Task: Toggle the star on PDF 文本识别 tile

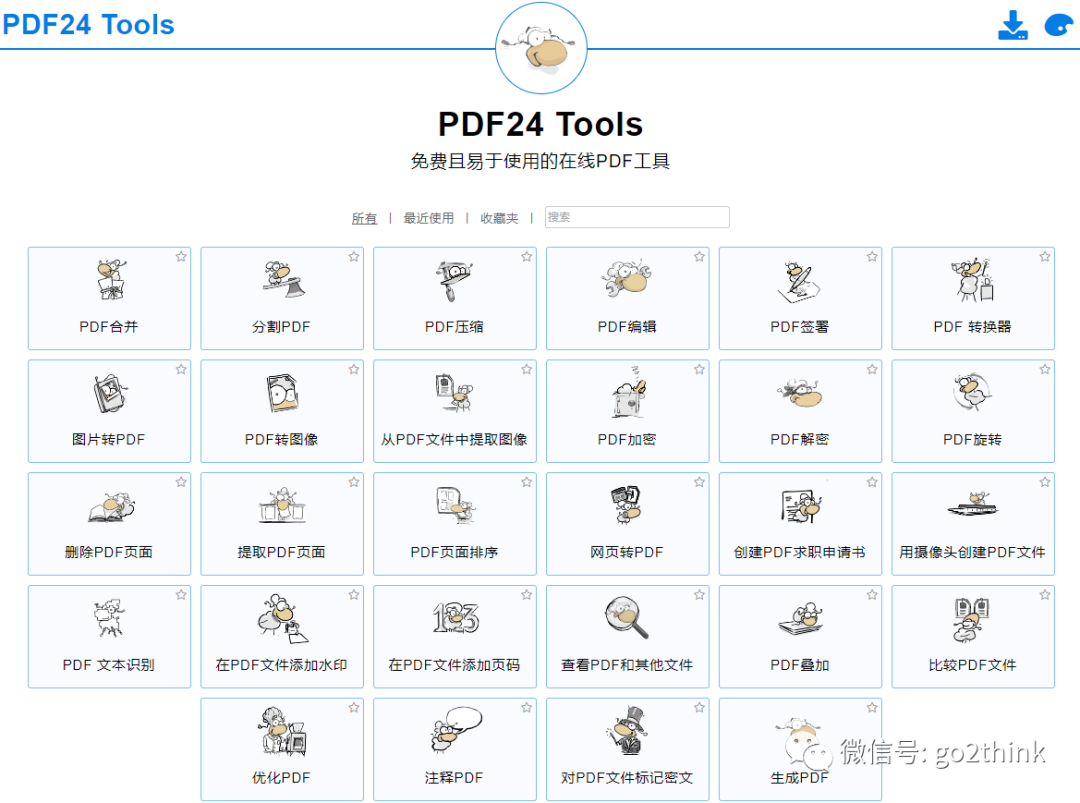Action: (x=181, y=595)
